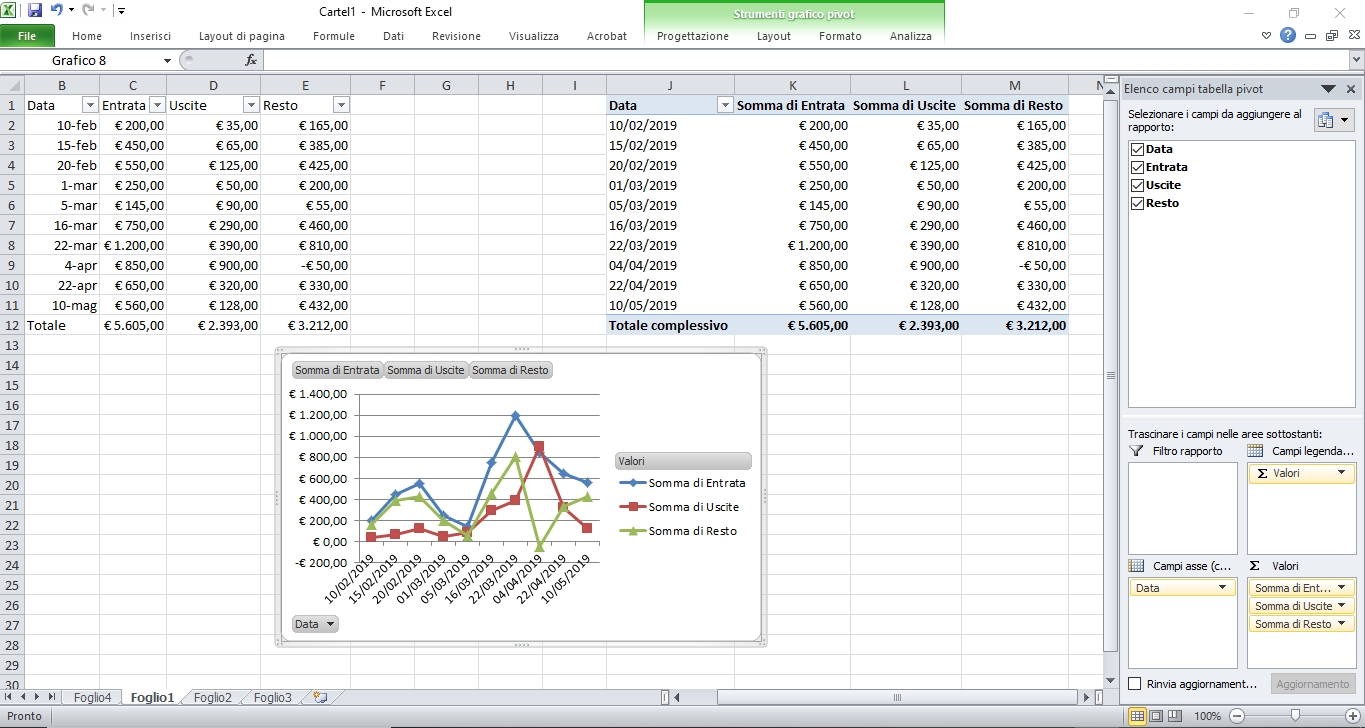
Task: Open the Microsoft Excel help icon
Action: pos(1288,36)
